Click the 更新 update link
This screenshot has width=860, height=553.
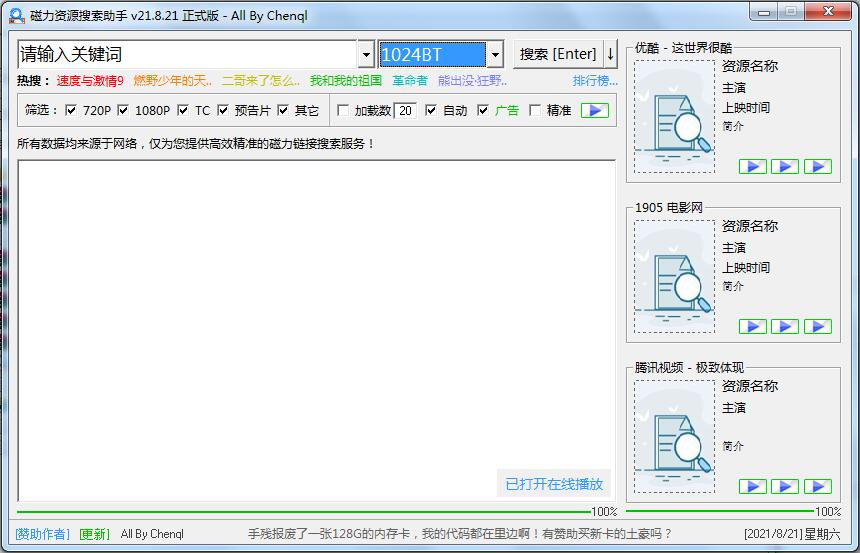click(x=94, y=534)
